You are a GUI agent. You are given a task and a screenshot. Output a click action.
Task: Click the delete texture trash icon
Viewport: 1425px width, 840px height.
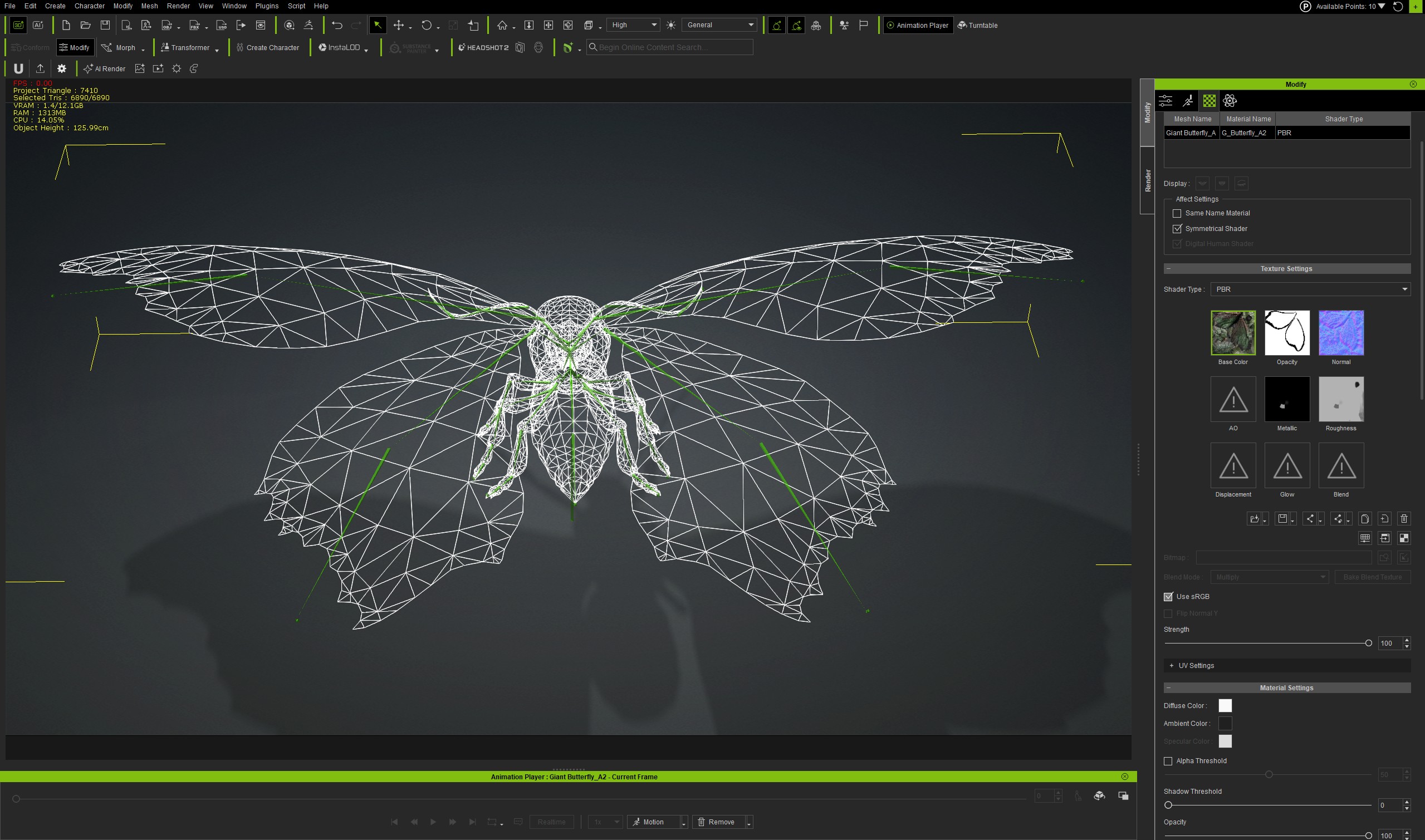coord(1403,518)
